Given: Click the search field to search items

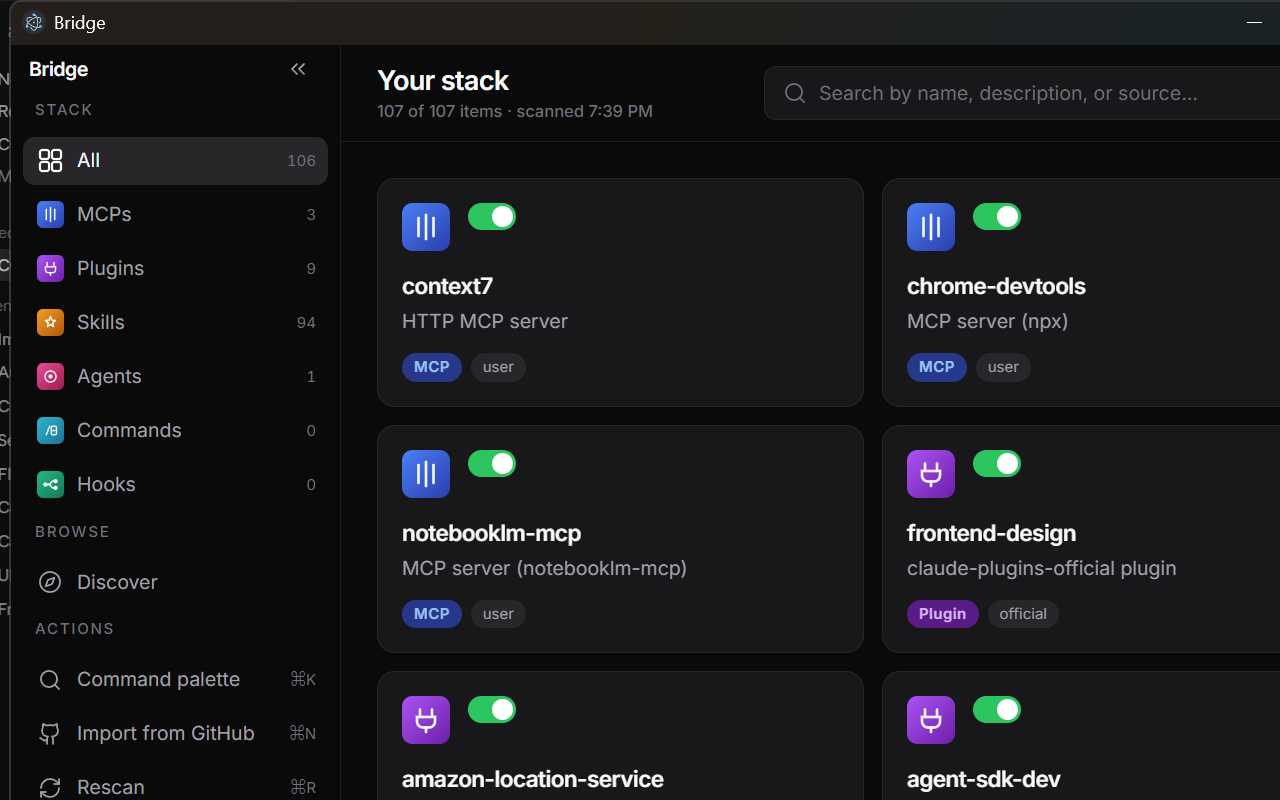Looking at the screenshot, I should coord(1010,93).
